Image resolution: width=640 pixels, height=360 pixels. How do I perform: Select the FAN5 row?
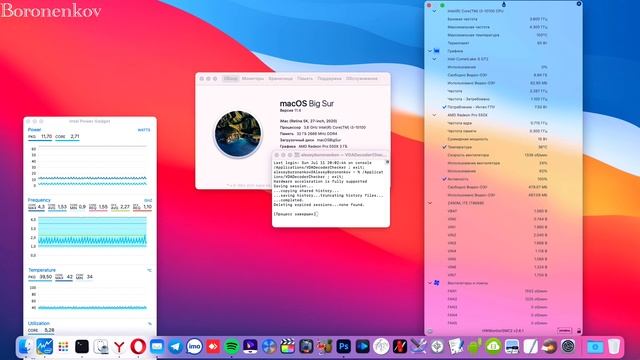click(497, 323)
